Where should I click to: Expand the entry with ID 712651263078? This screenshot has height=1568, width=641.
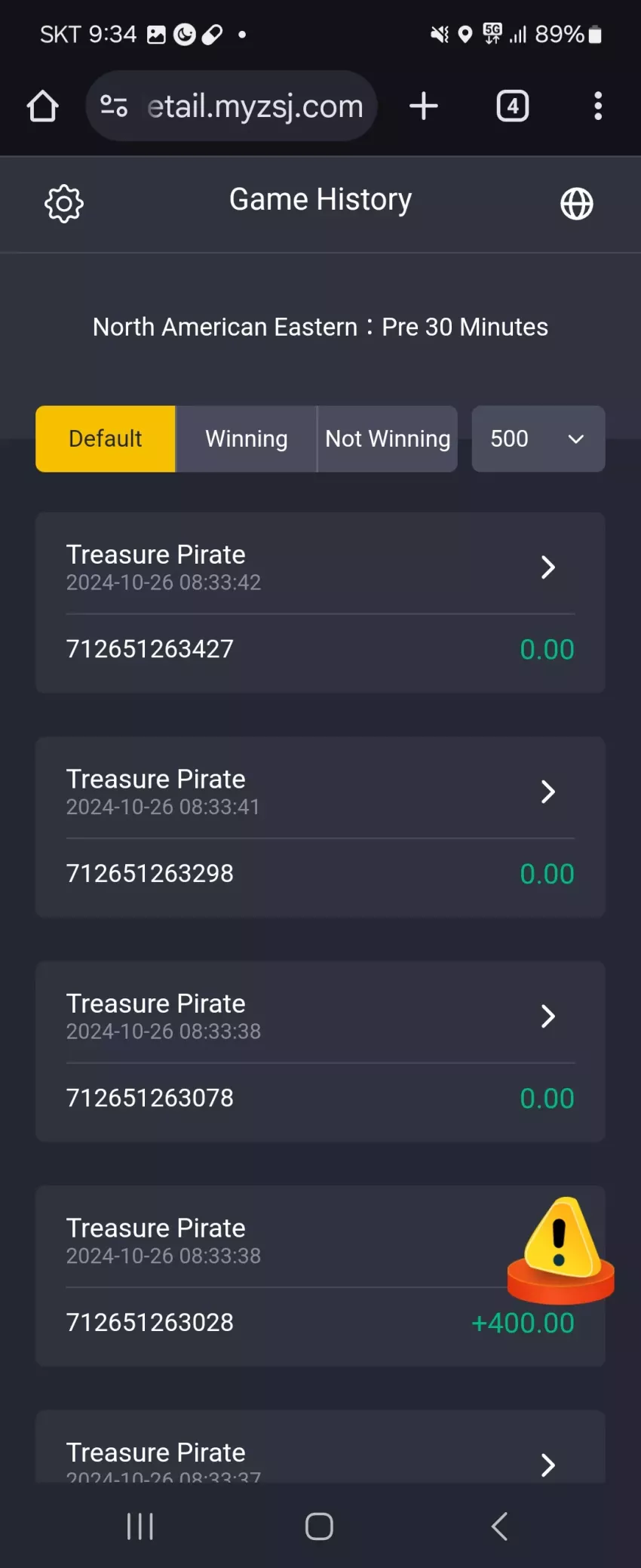point(548,1016)
